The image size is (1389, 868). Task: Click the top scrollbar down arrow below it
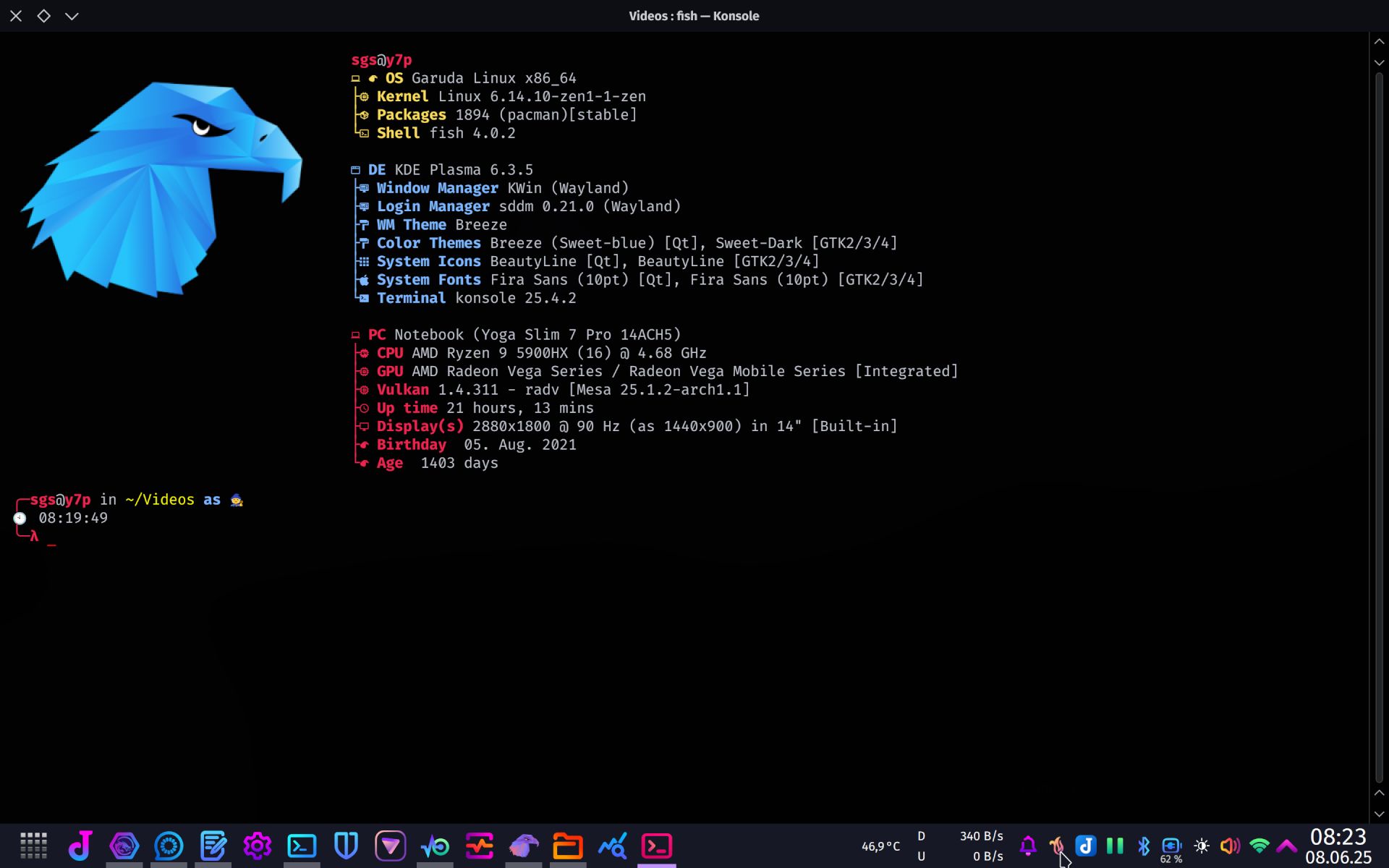1379,63
